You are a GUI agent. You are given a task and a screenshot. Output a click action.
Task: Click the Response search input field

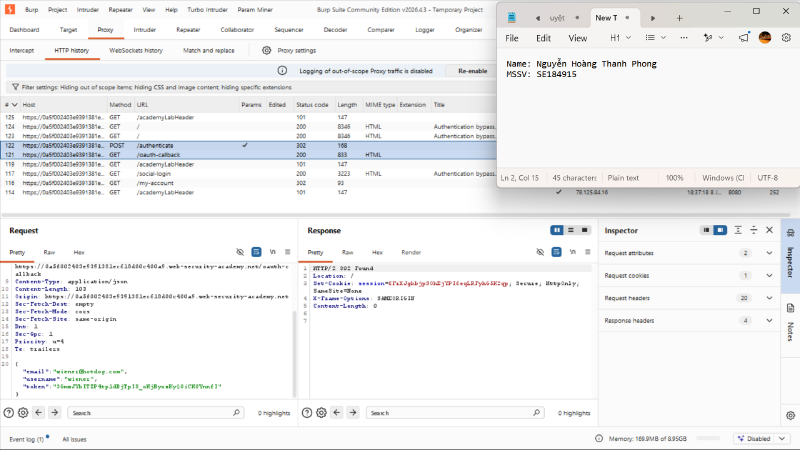[x=455, y=413]
